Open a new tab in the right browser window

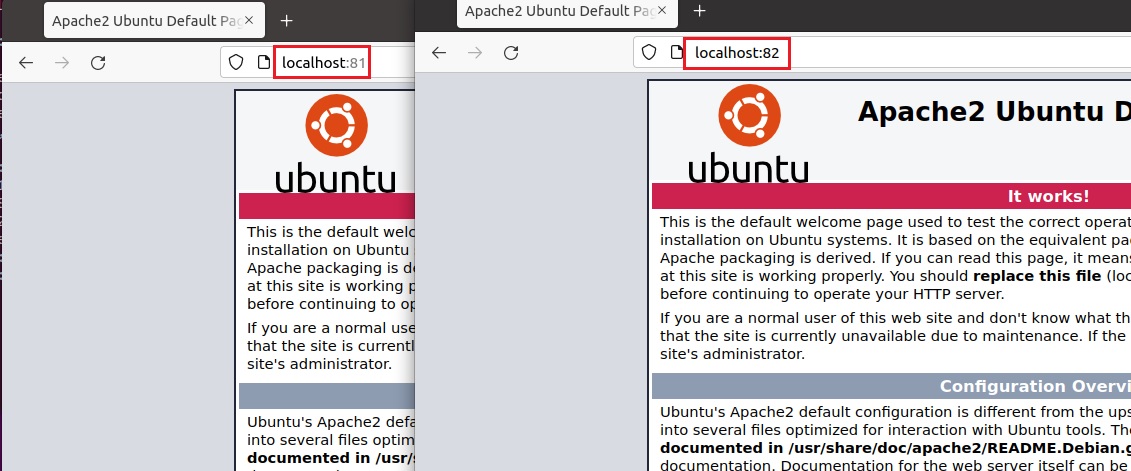699,11
